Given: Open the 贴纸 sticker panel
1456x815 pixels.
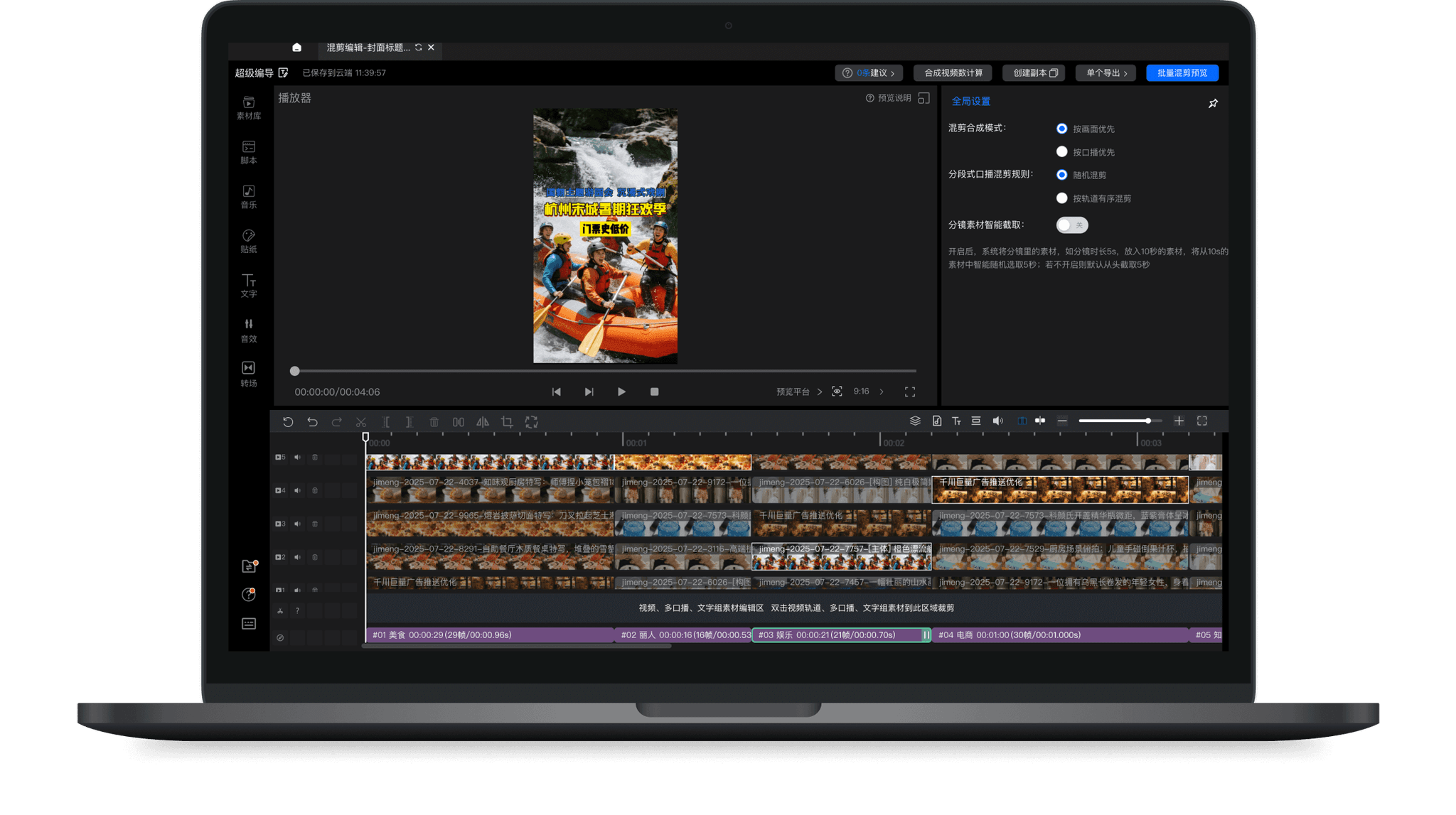Looking at the screenshot, I should click(248, 241).
